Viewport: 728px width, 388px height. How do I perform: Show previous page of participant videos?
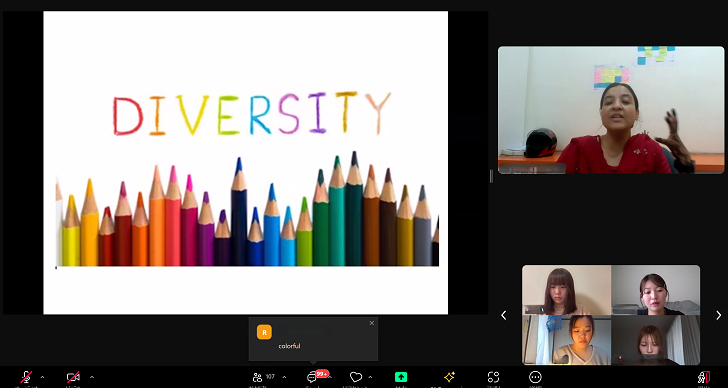click(x=504, y=315)
